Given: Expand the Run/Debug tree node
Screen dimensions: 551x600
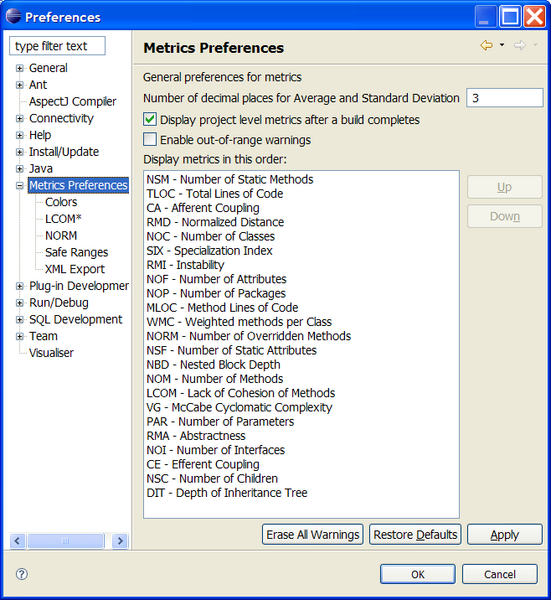Looking at the screenshot, I should tap(20, 303).
